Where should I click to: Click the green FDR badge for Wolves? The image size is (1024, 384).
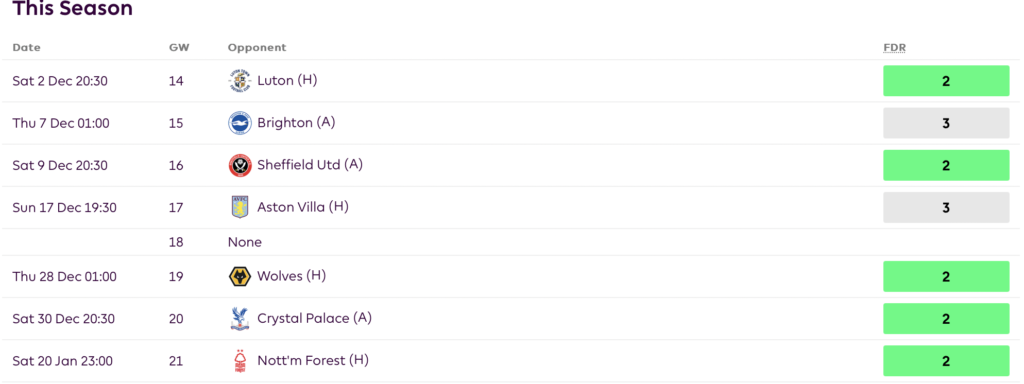click(x=946, y=277)
